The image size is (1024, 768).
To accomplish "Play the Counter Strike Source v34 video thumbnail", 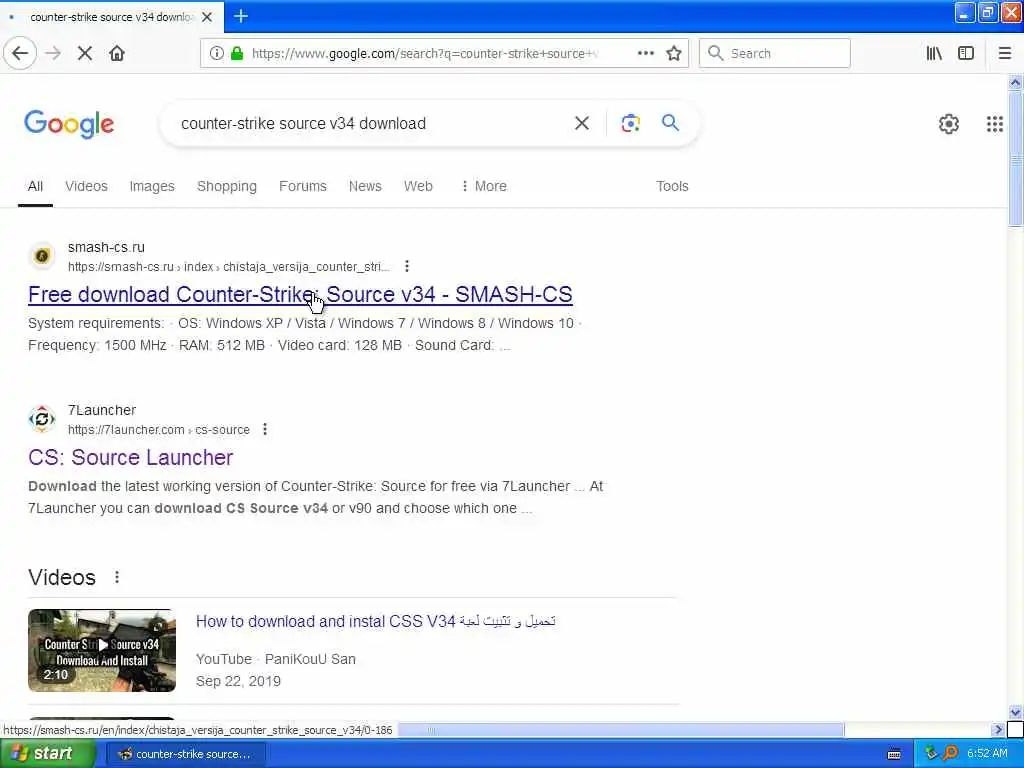I will (102, 650).
